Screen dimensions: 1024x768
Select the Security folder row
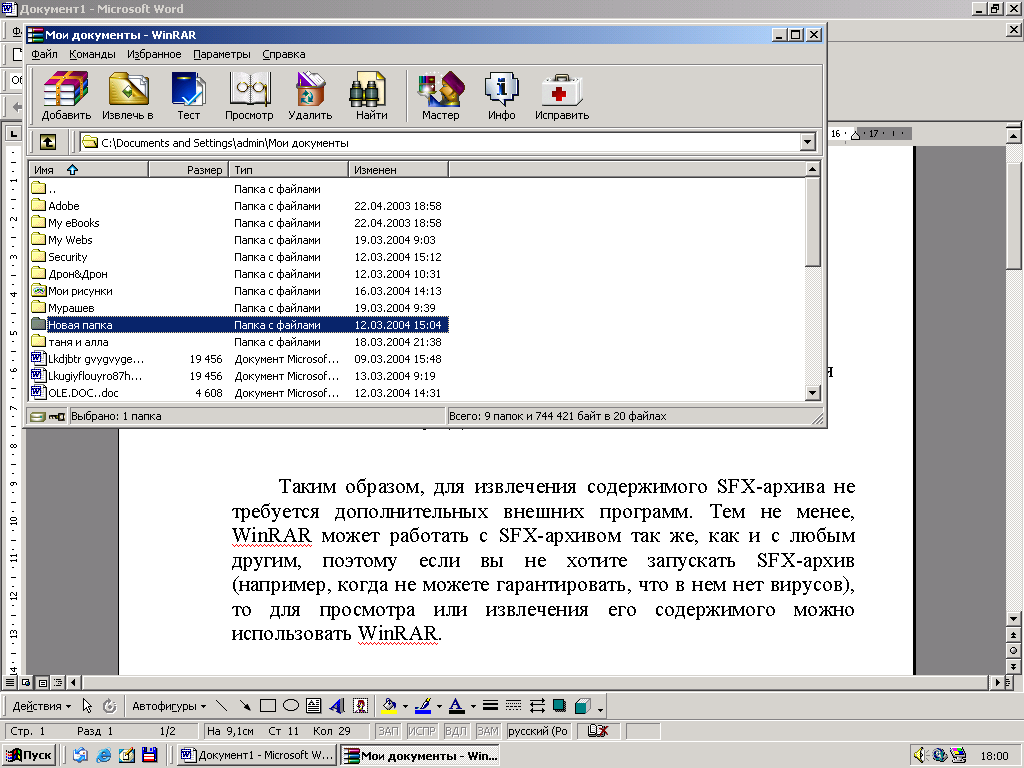pyautogui.click(x=239, y=257)
